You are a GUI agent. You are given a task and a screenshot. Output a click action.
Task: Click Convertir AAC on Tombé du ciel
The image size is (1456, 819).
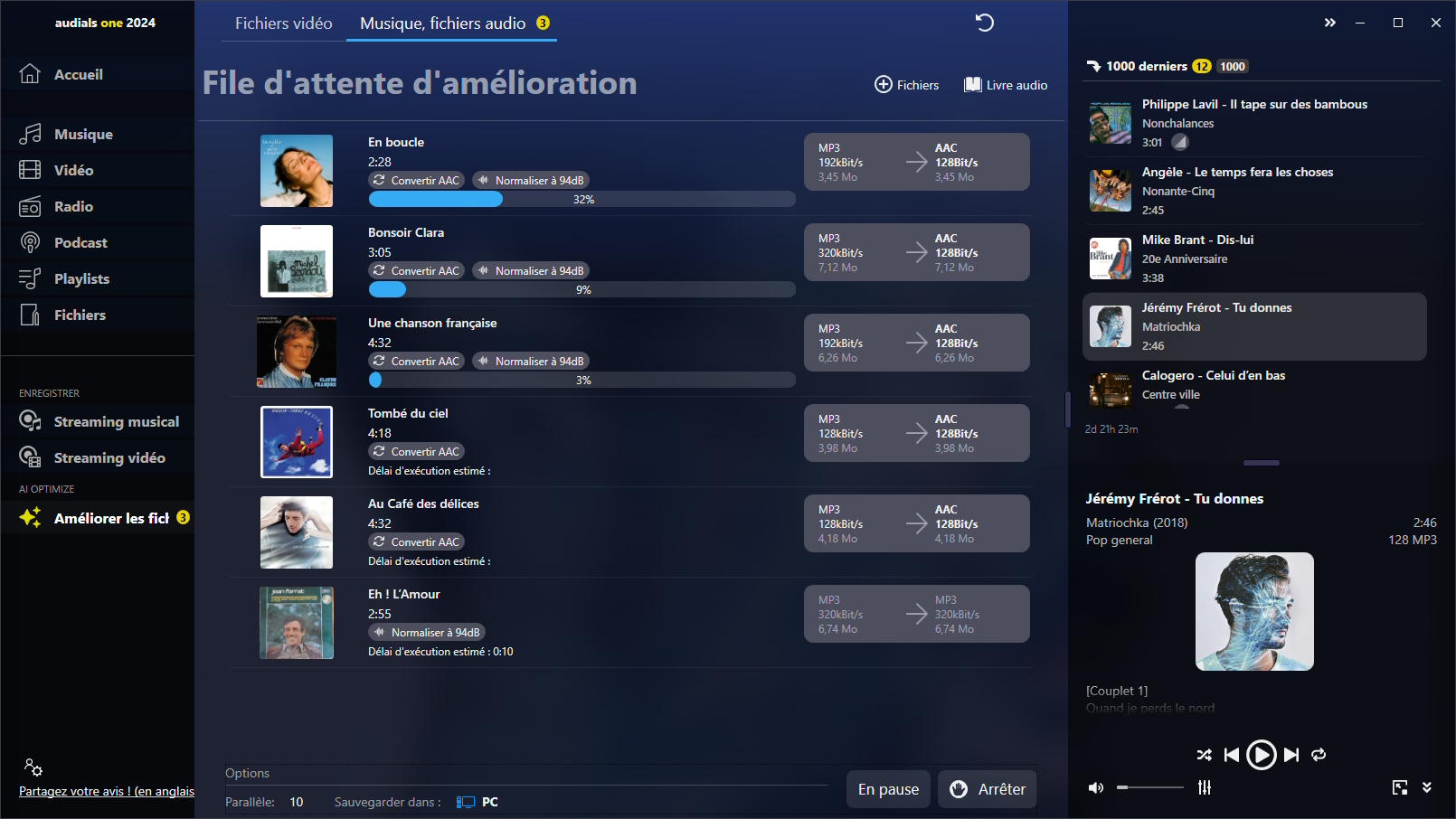point(416,451)
